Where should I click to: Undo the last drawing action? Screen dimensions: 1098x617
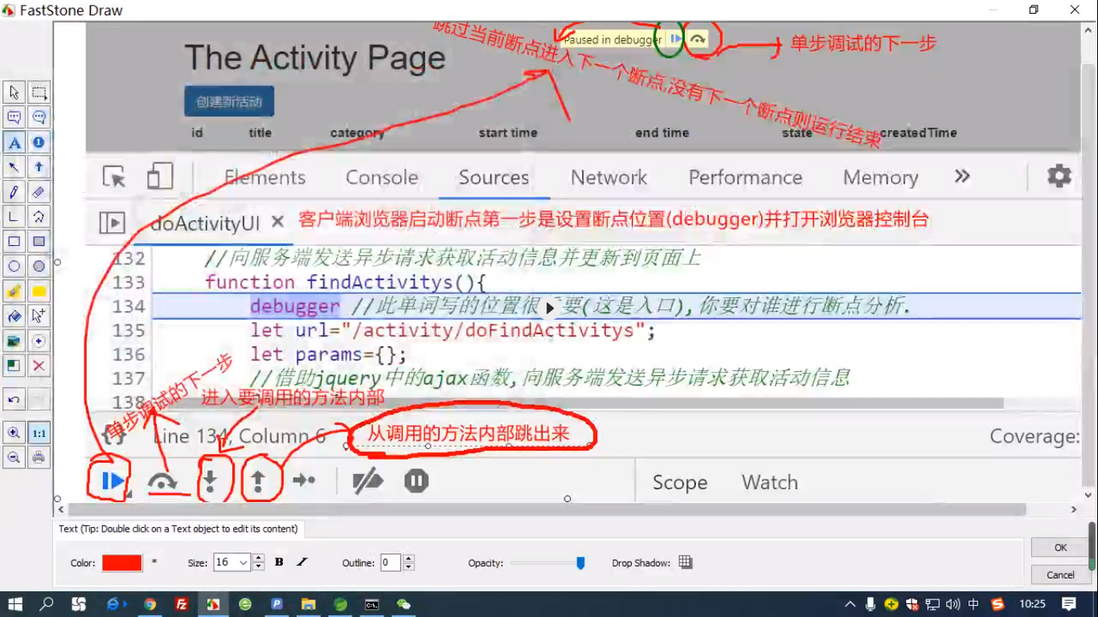14,400
